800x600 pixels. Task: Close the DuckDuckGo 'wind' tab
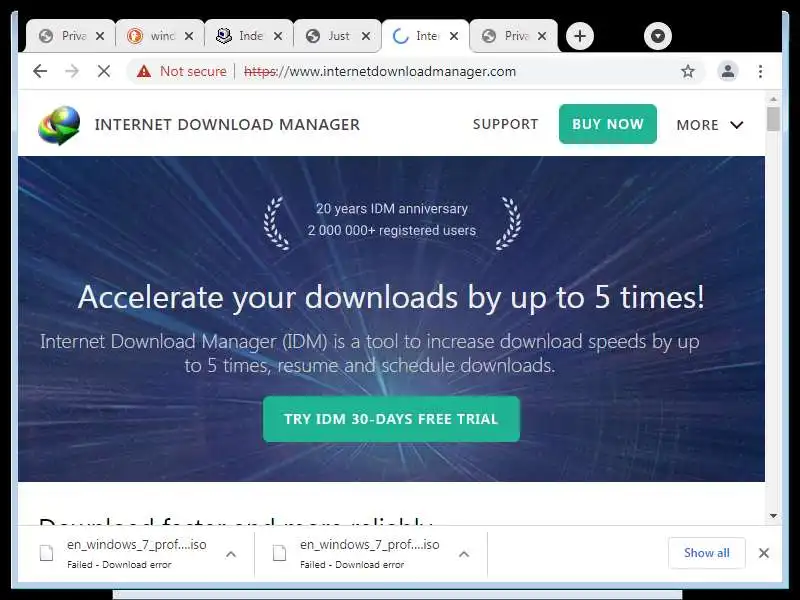(x=189, y=36)
